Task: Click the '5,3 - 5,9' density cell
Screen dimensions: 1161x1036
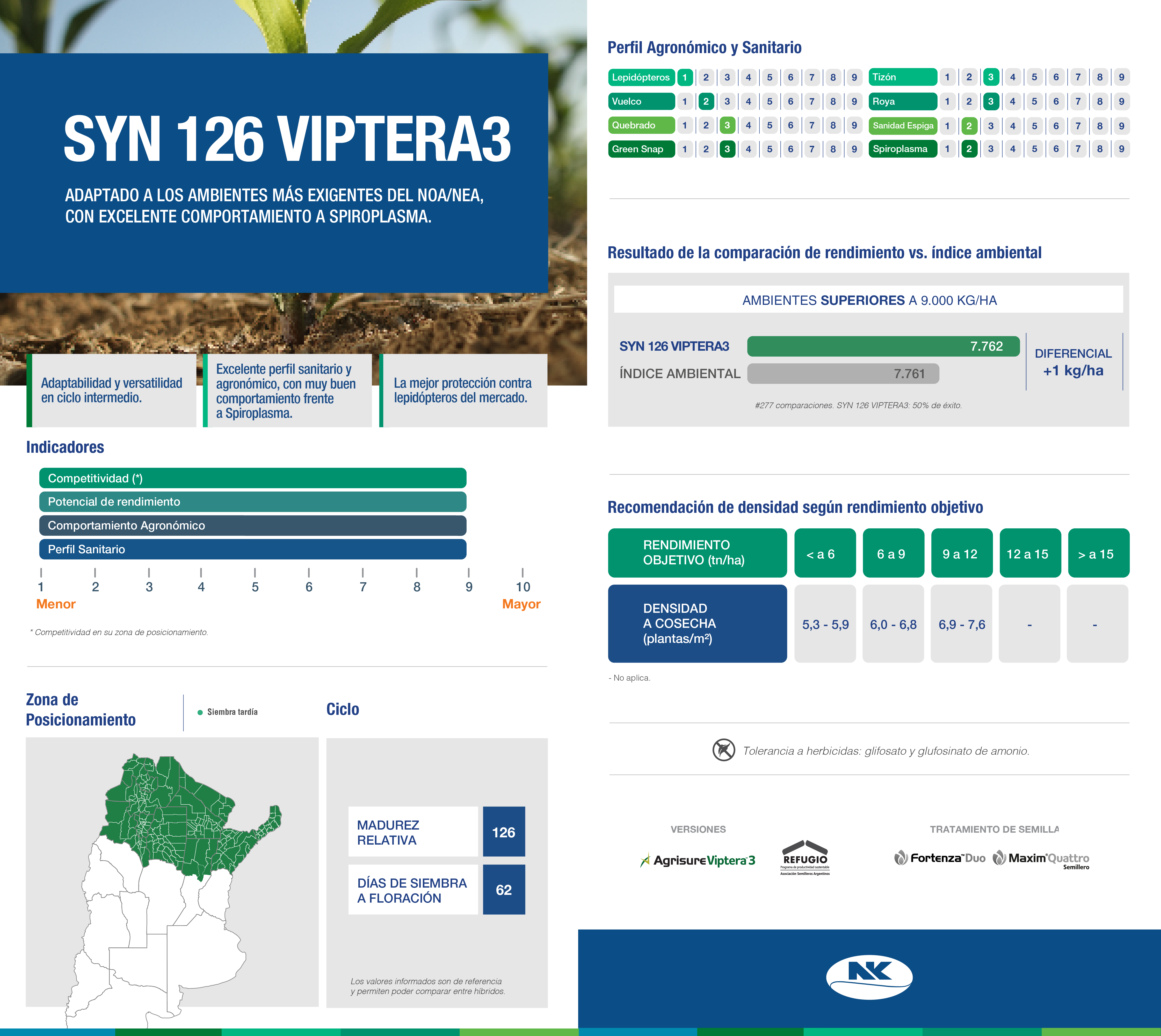Action: click(825, 624)
